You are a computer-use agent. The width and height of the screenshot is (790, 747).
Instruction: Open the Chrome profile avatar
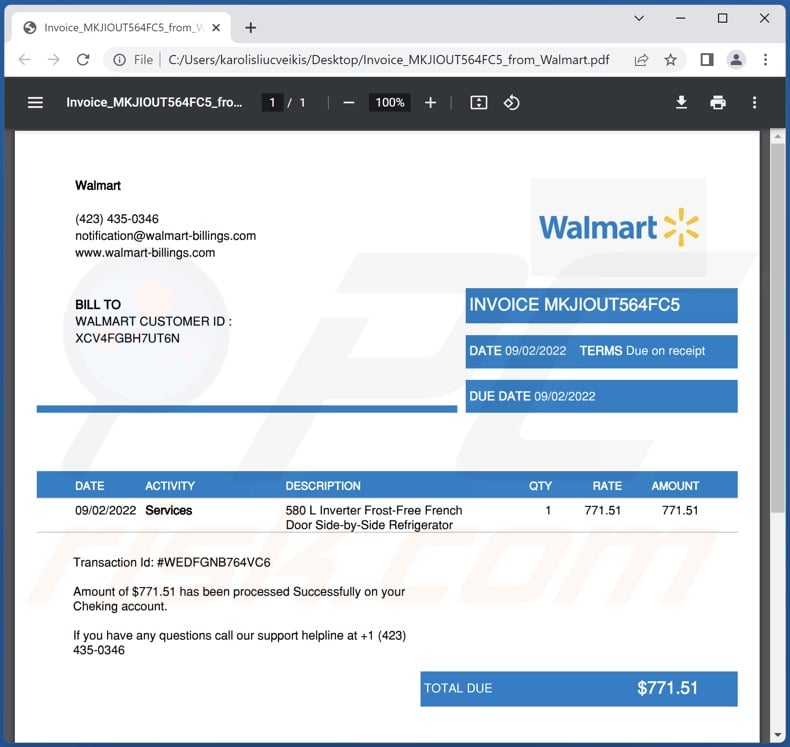736,60
